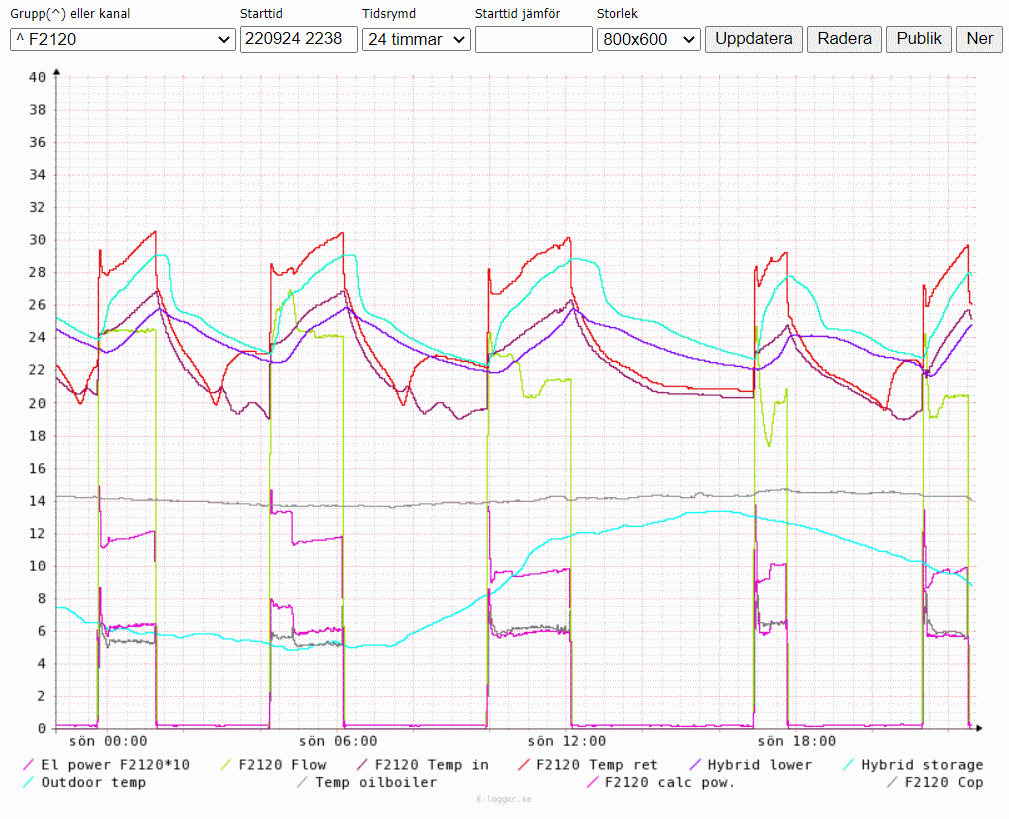The height and width of the screenshot is (819, 1009).
Task: Open the Storlek 800x600 dropdown
Action: tap(648, 39)
